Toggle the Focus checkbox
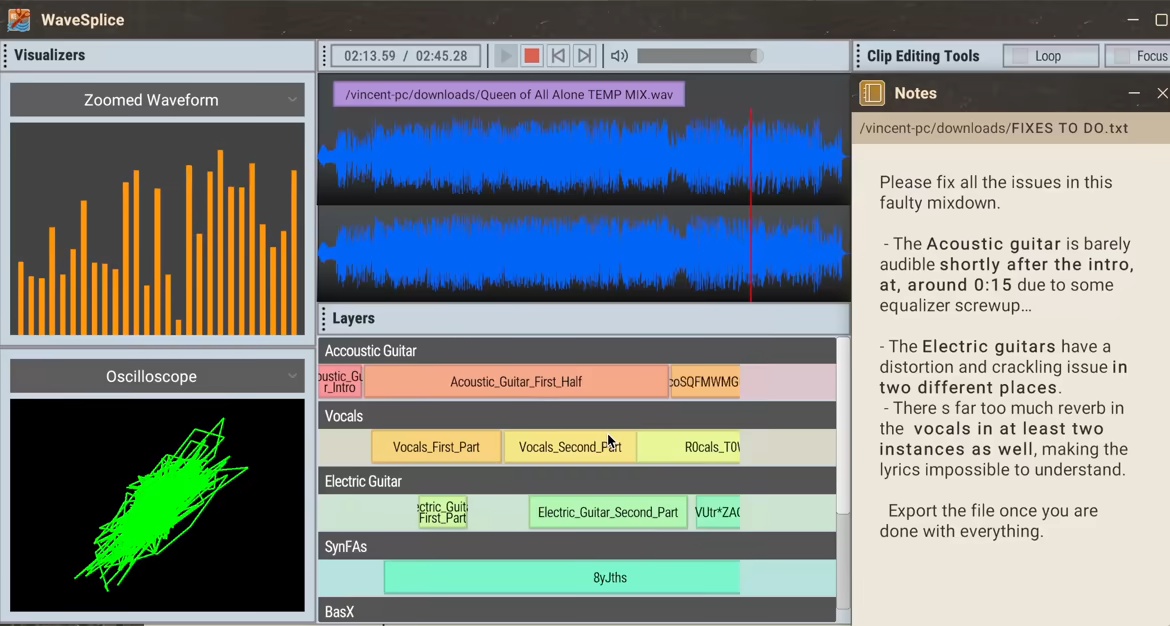This screenshot has width=1170, height=626. coord(1121,56)
